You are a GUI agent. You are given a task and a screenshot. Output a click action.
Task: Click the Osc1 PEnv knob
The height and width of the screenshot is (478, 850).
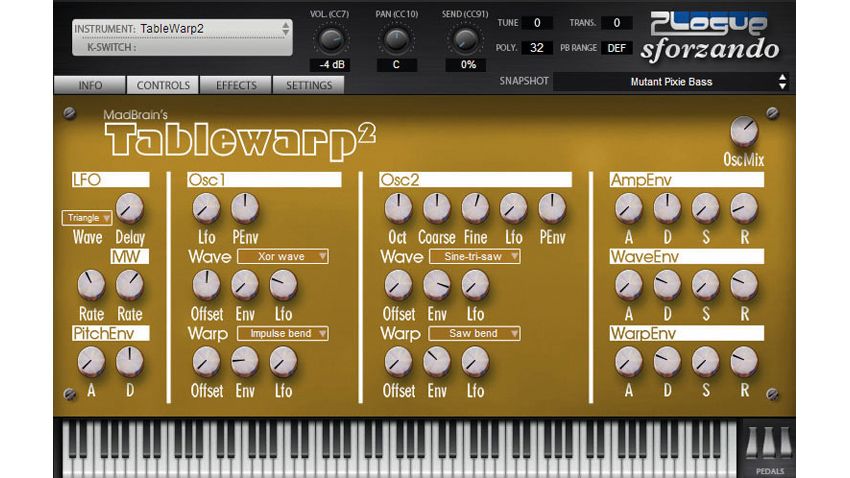(245, 208)
